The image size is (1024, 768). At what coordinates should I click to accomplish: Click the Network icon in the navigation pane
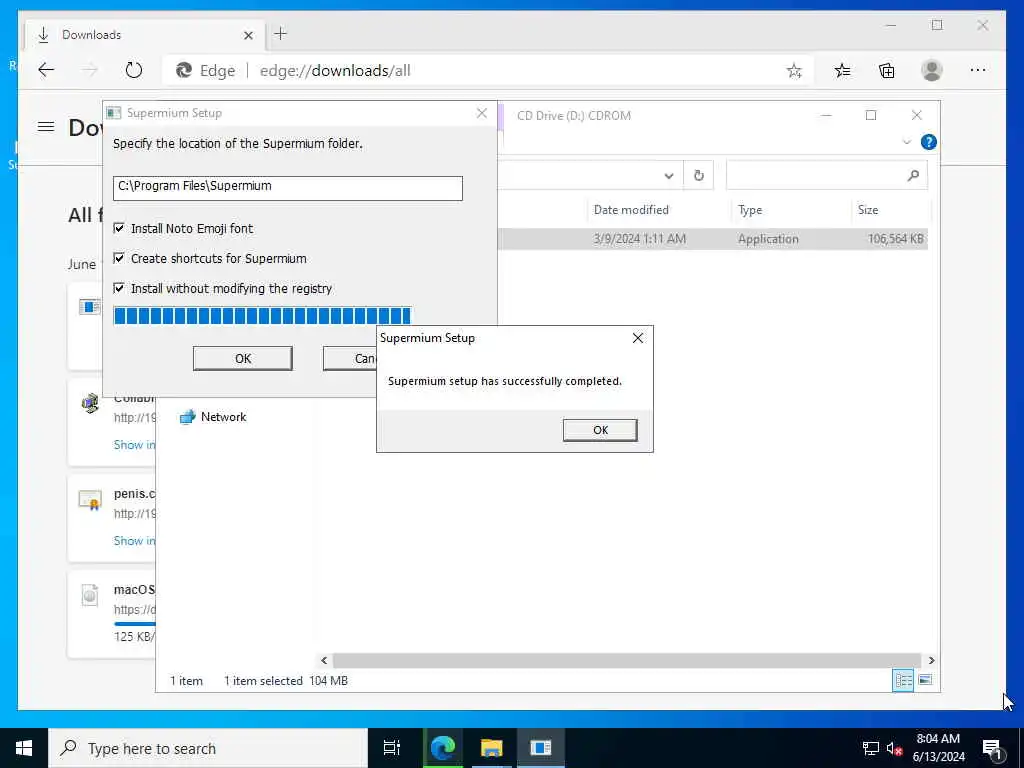click(x=187, y=417)
